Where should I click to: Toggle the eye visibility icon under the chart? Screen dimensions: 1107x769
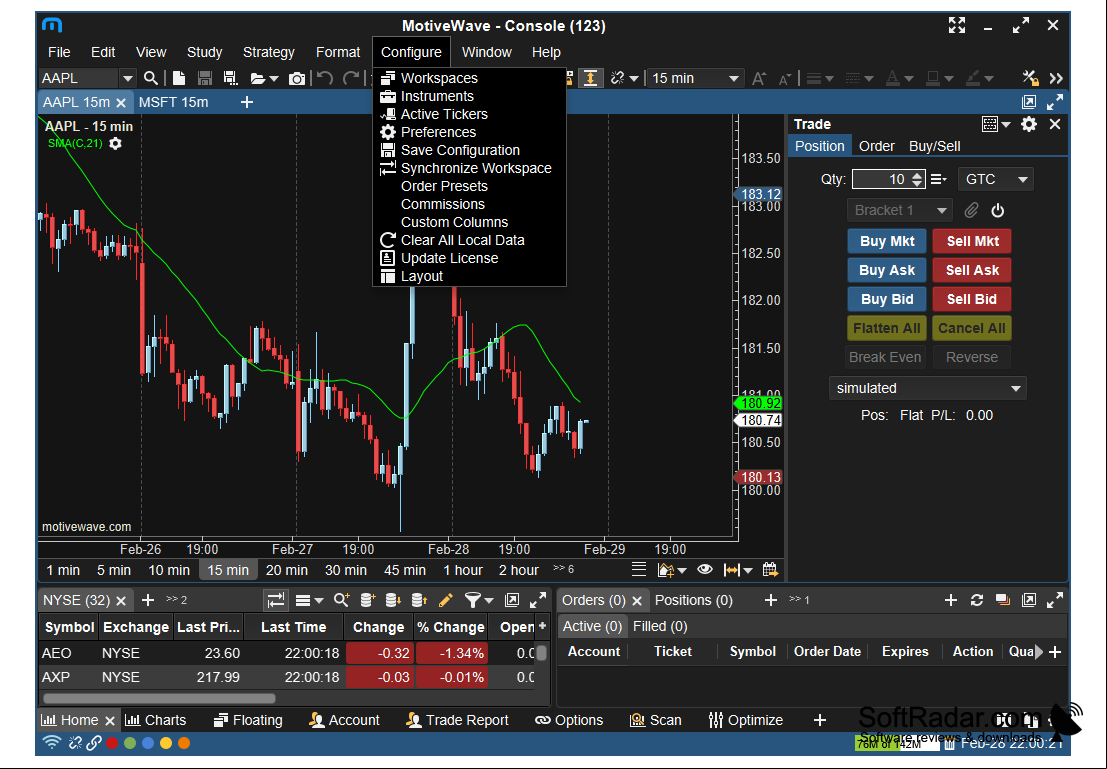705,569
